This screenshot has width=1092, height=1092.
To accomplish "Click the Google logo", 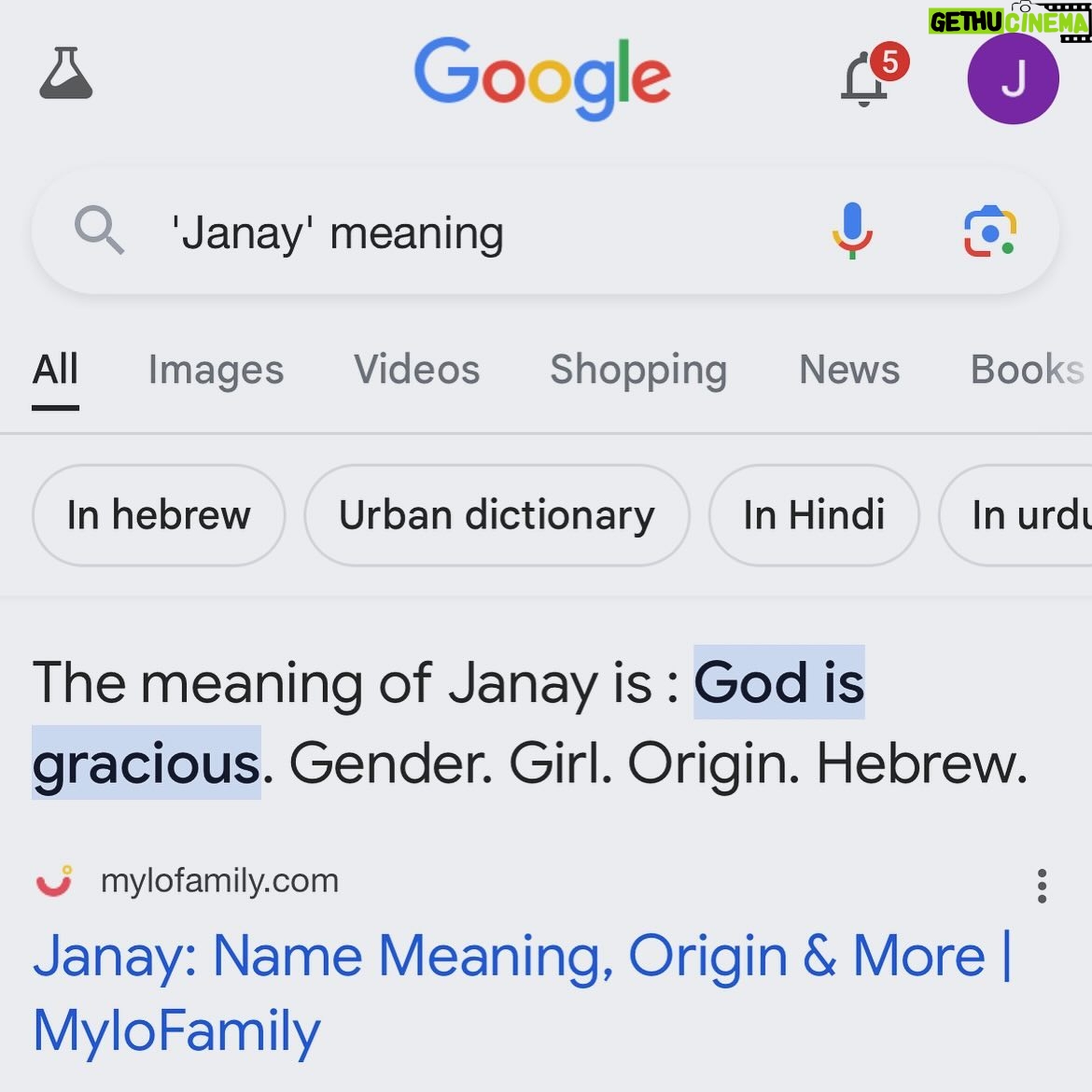I will click(x=542, y=78).
